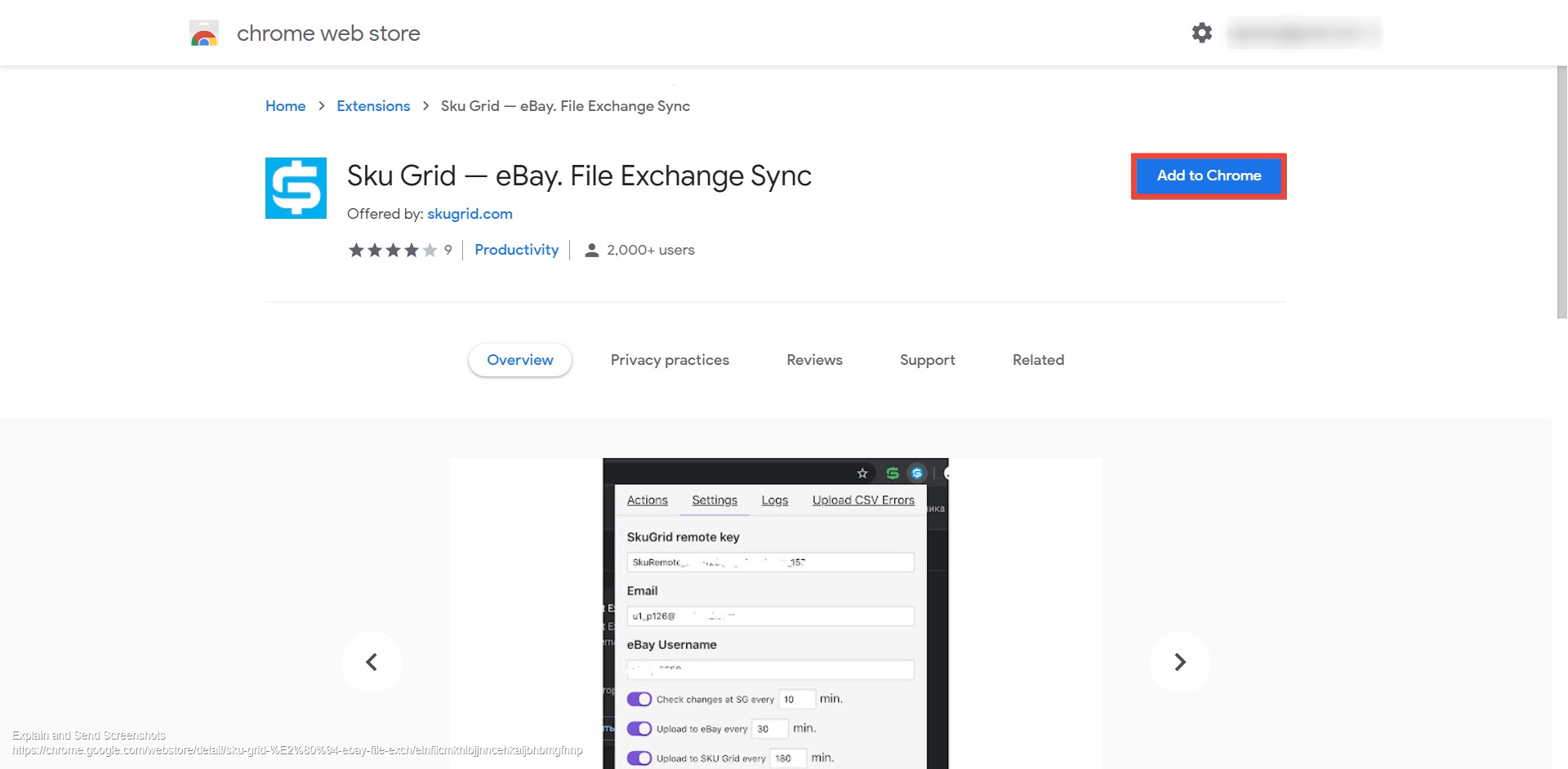Click the page vertical scrollbar

[1561, 192]
